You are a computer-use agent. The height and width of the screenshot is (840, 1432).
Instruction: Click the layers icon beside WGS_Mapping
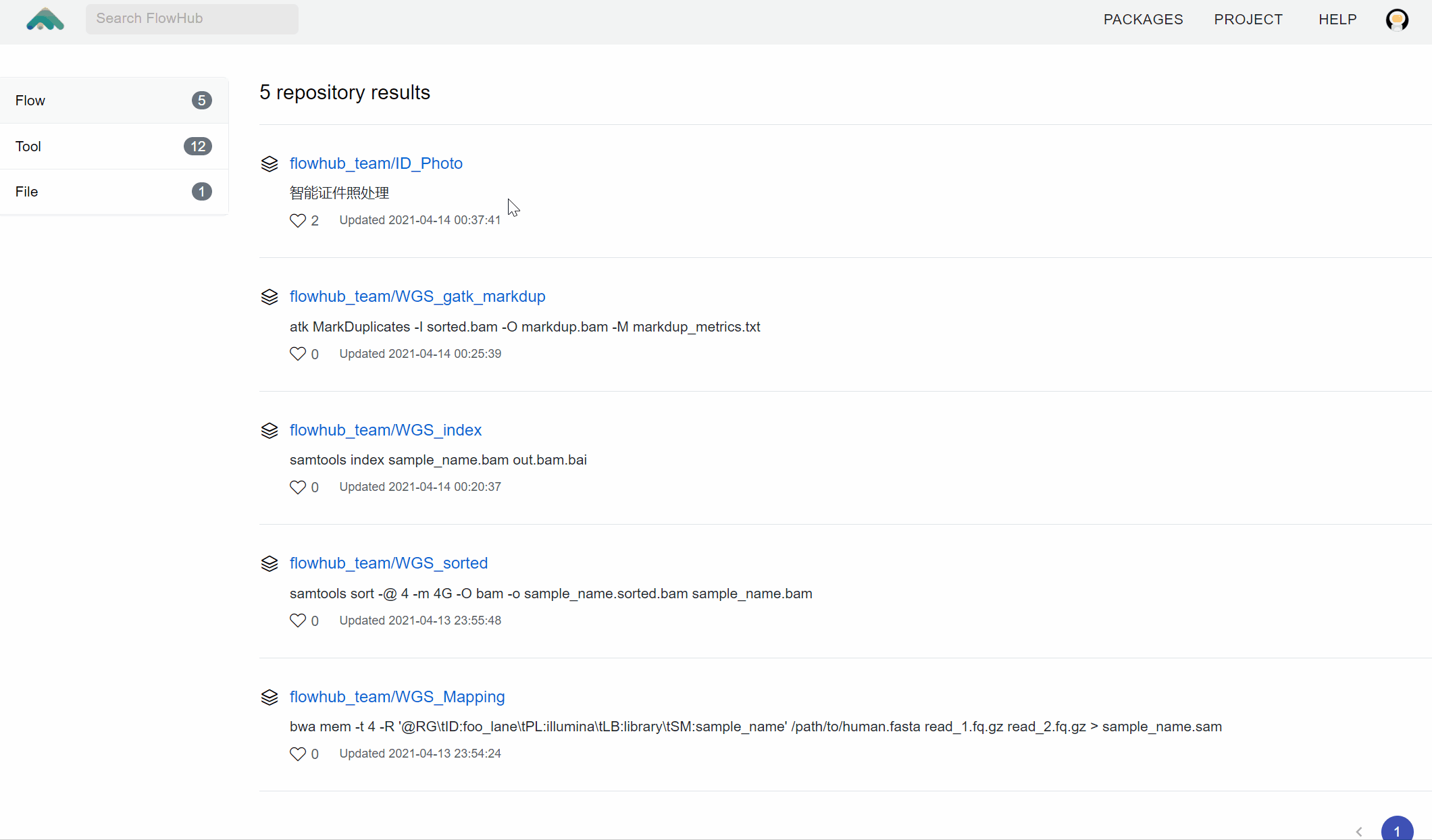point(270,698)
